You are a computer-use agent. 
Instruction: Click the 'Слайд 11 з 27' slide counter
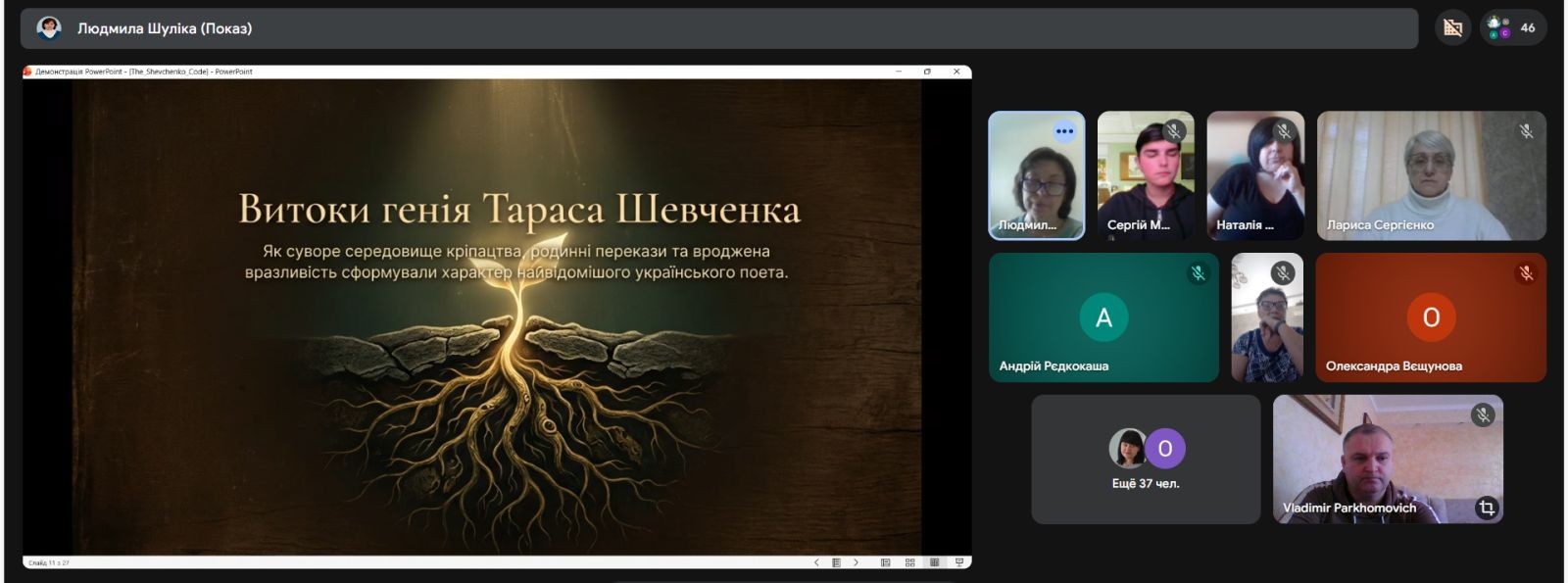click(49, 563)
